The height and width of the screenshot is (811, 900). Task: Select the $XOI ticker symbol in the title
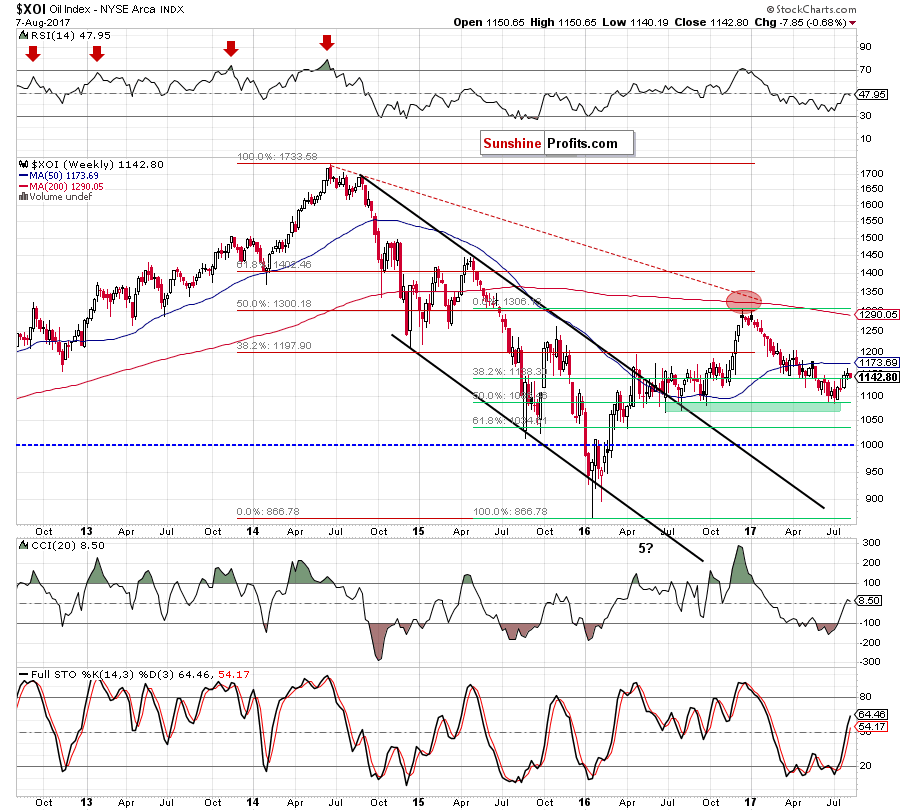[x=30, y=9]
